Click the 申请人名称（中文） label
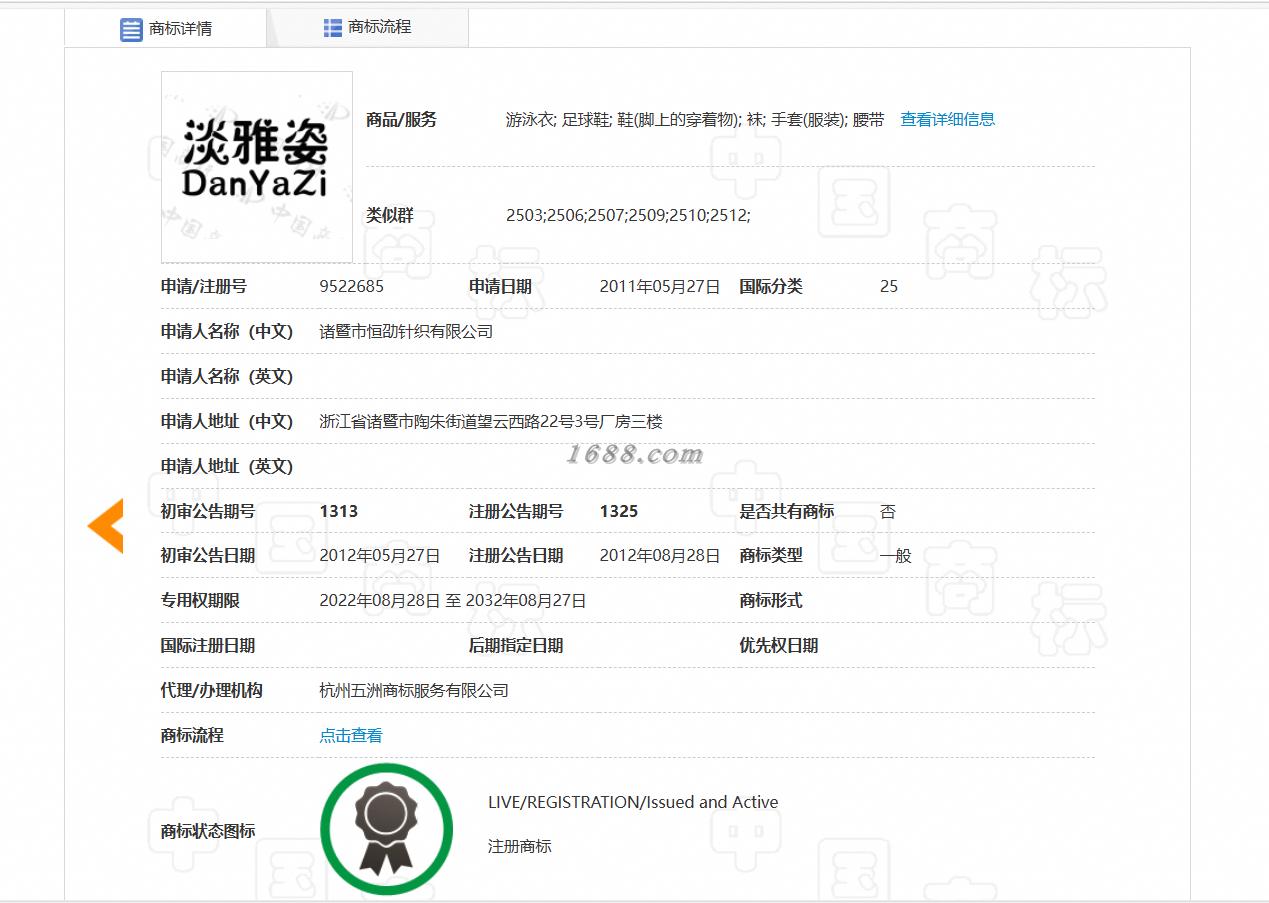This screenshot has width=1269, height=903. click(227, 331)
